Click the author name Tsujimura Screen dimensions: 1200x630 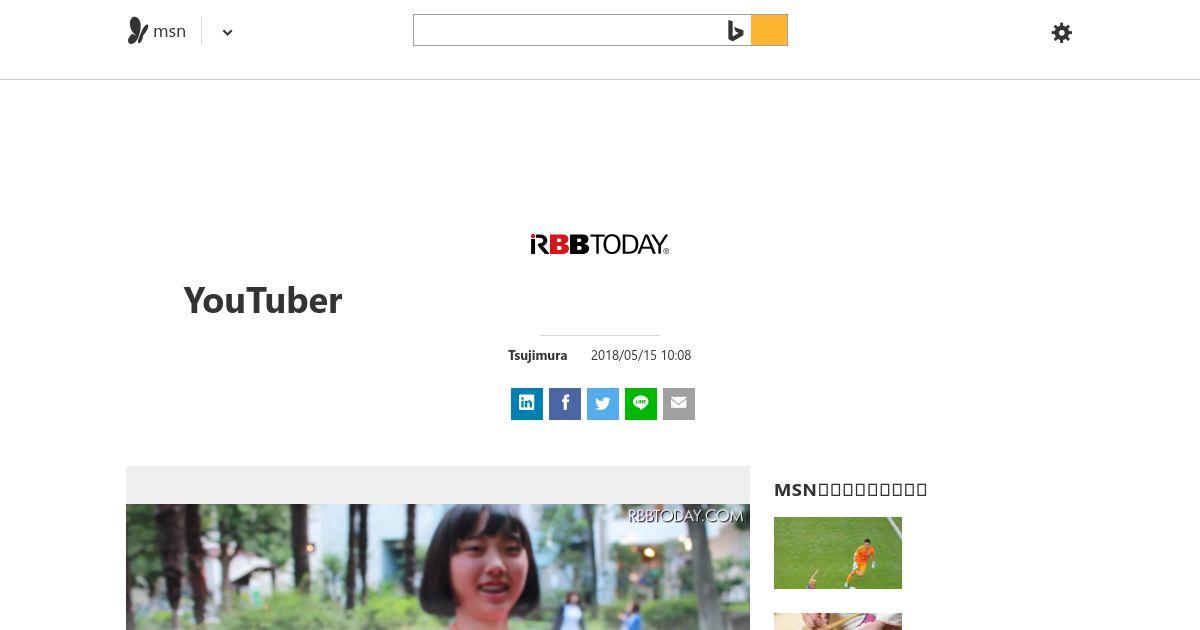[537, 355]
